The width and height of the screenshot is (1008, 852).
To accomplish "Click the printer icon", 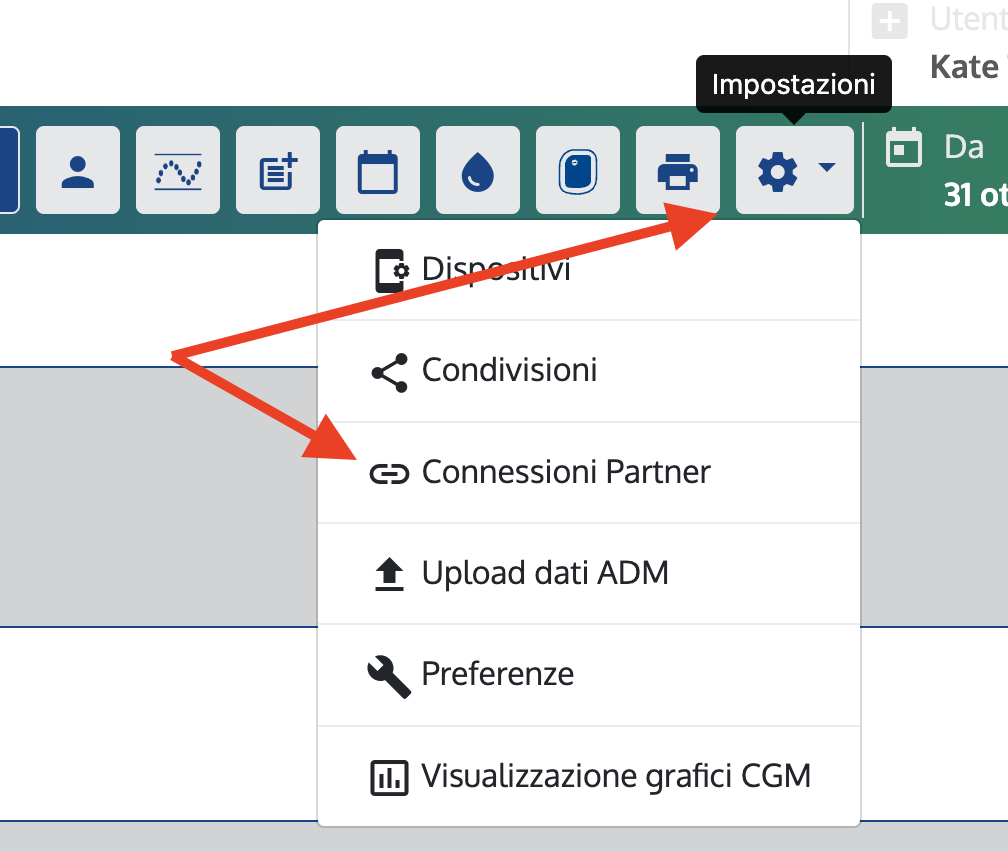I will point(678,170).
